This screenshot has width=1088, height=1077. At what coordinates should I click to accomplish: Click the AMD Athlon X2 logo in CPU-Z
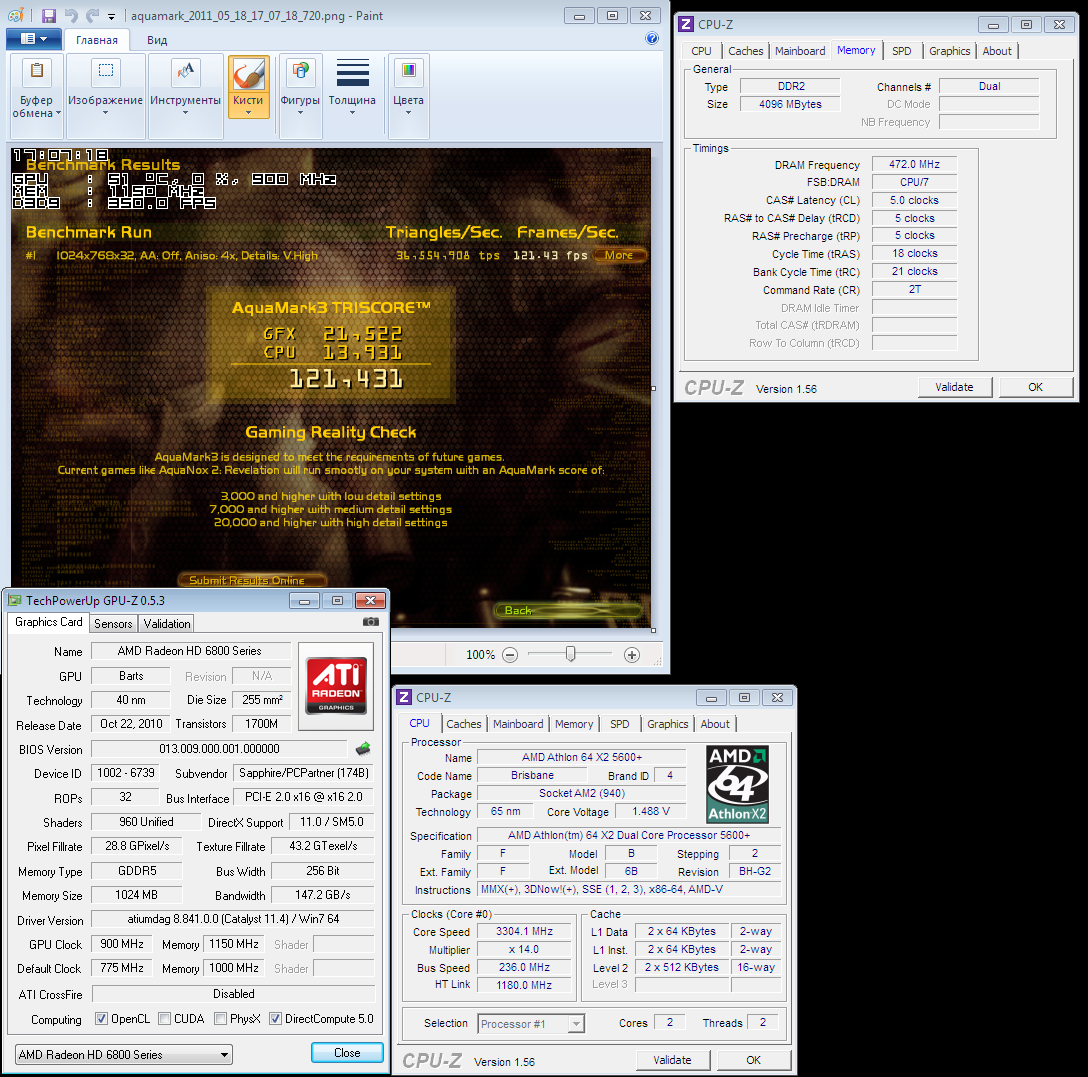(737, 784)
